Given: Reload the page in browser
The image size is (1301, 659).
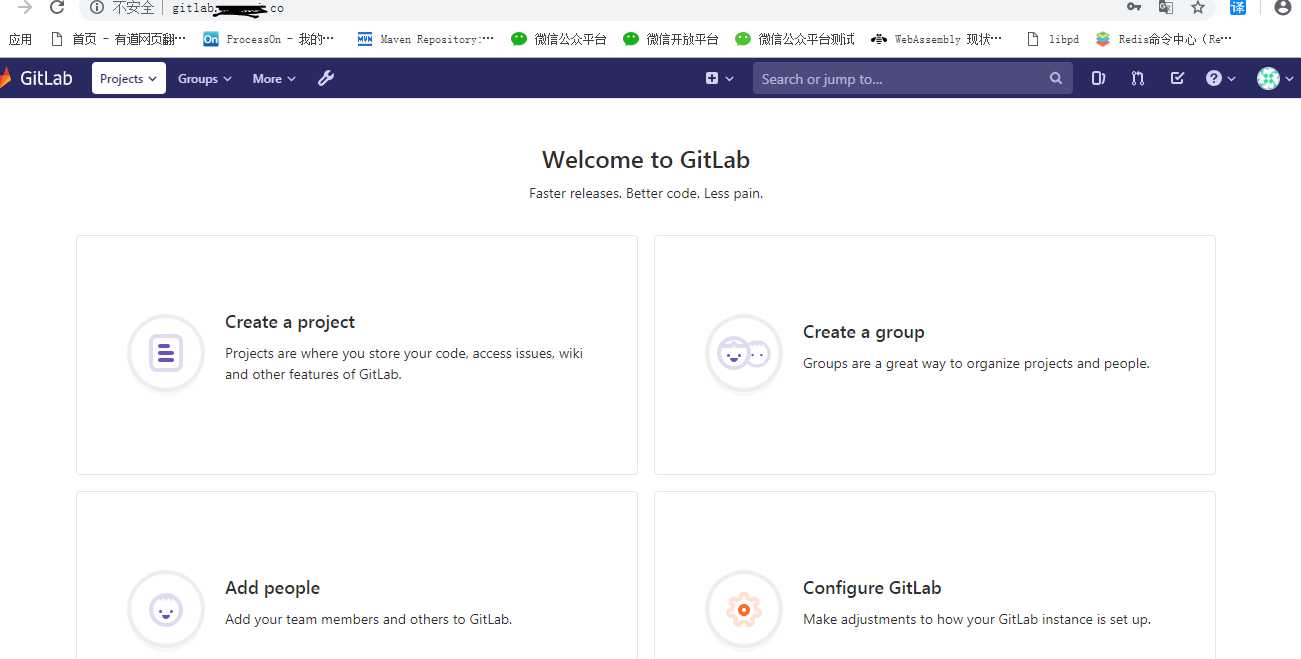Looking at the screenshot, I should (57, 7).
